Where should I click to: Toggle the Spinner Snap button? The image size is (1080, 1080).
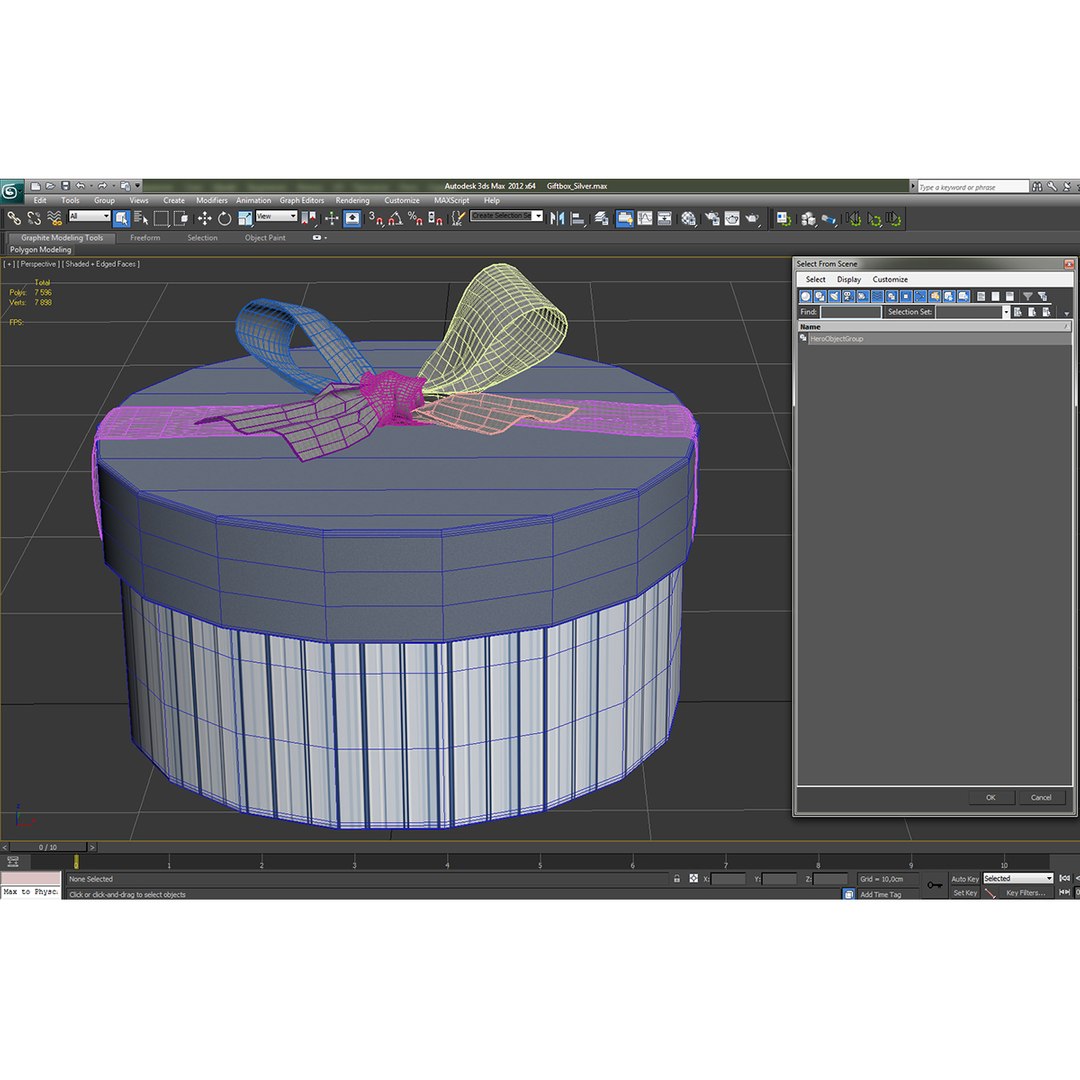pyautogui.click(x=435, y=218)
